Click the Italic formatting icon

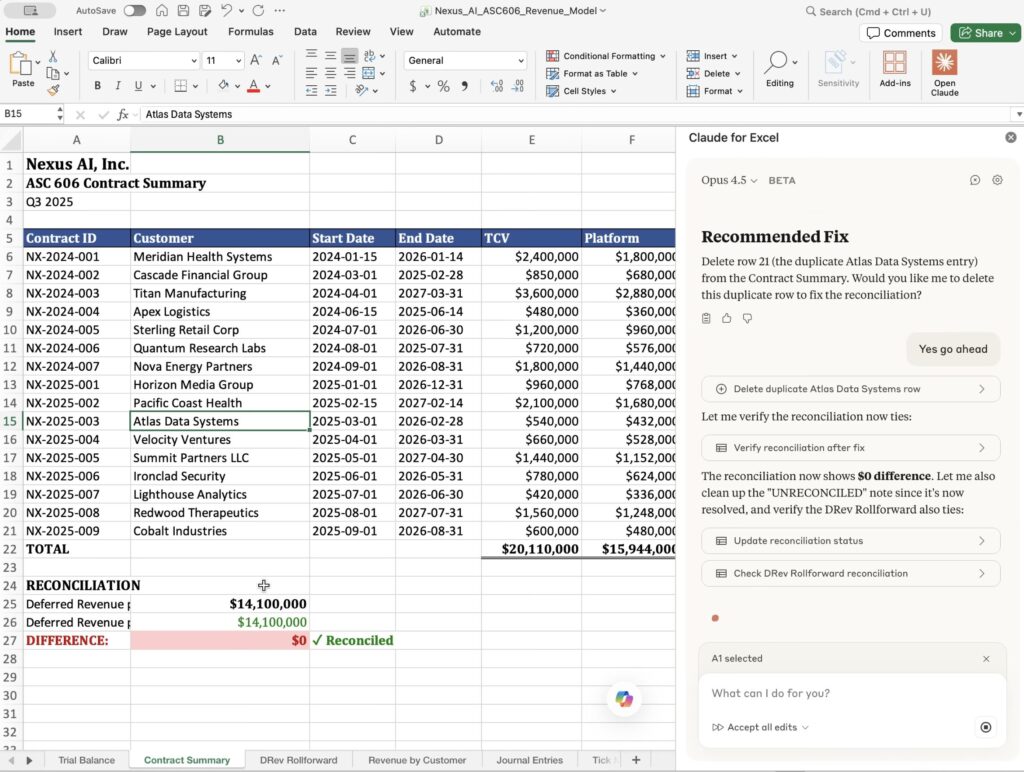[118, 86]
